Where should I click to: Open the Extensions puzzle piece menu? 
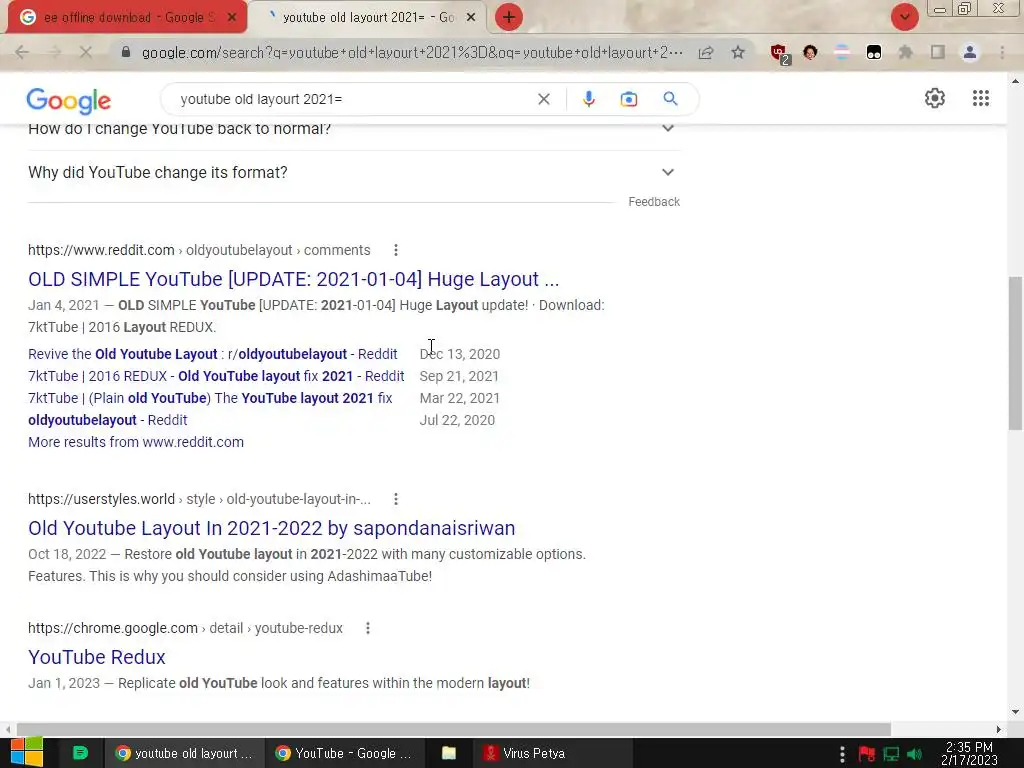point(906,52)
